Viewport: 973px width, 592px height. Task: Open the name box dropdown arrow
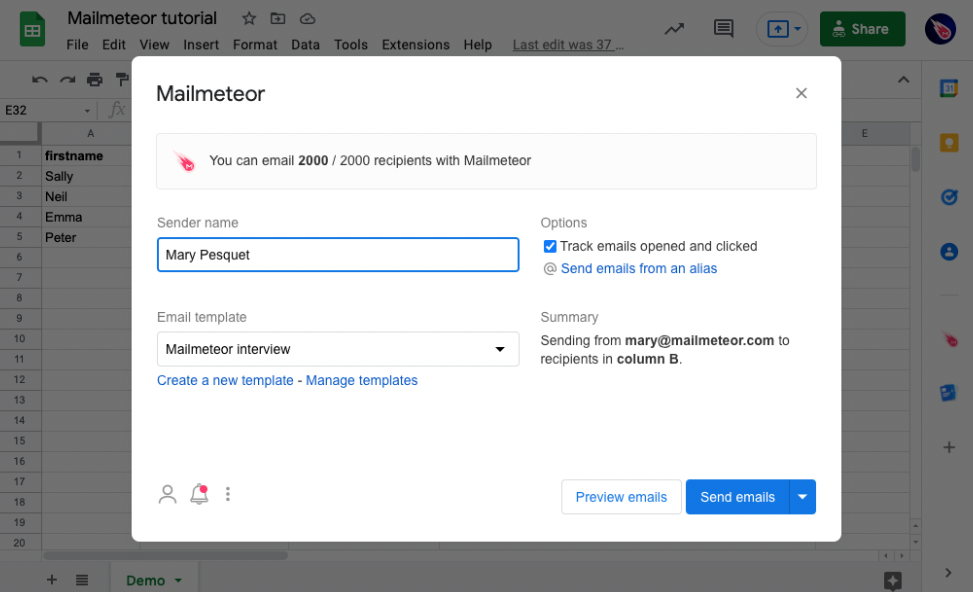tap(87, 111)
